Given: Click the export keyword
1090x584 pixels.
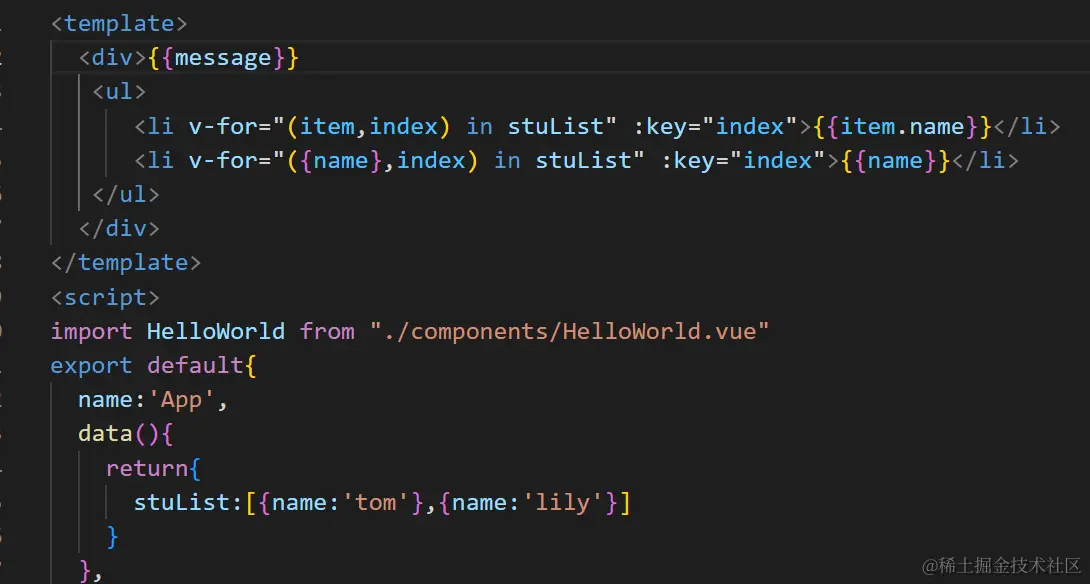Looking at the screenshot, I should pos(91,366).
